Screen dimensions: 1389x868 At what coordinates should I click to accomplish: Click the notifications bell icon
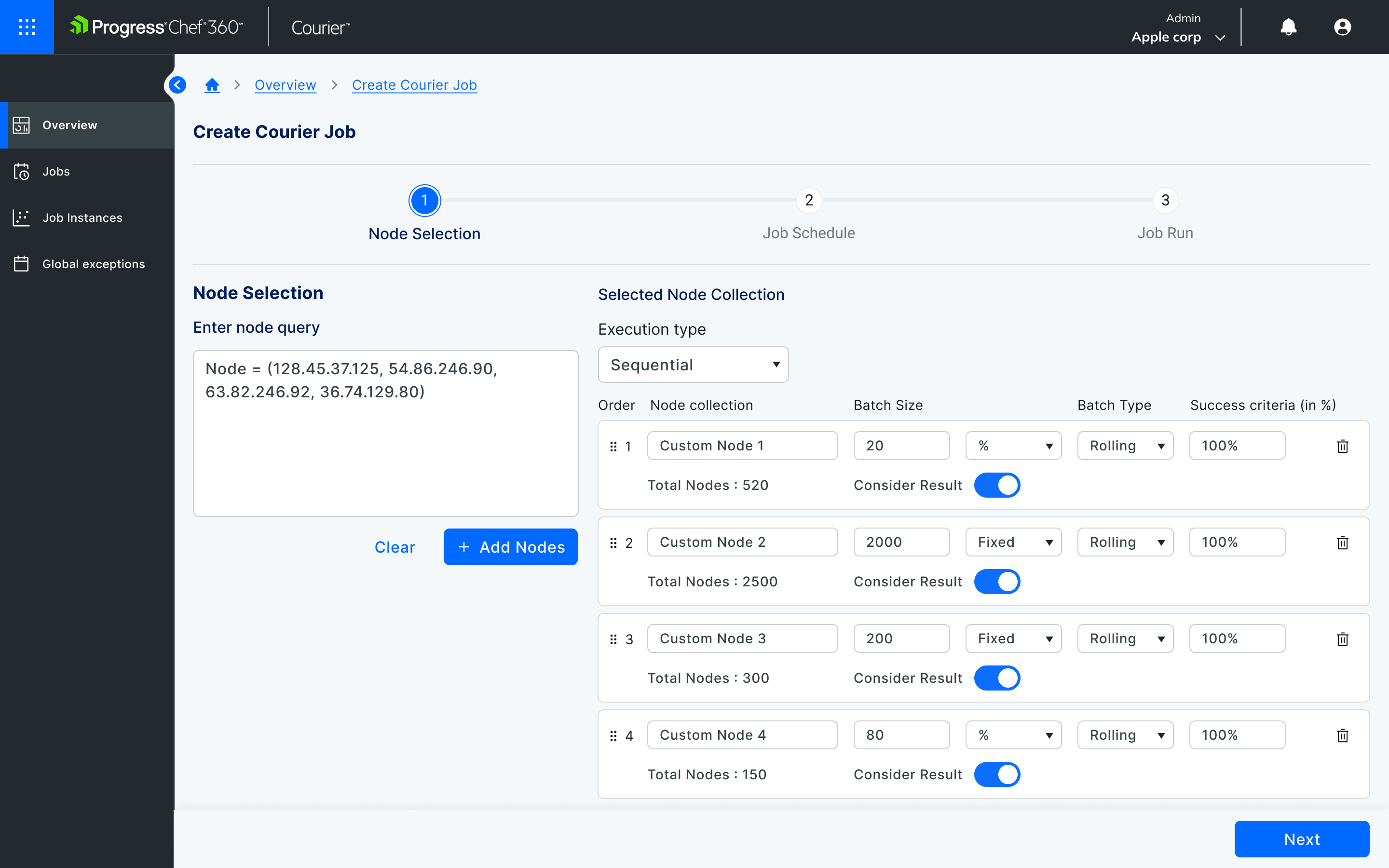coord(1288,27)
